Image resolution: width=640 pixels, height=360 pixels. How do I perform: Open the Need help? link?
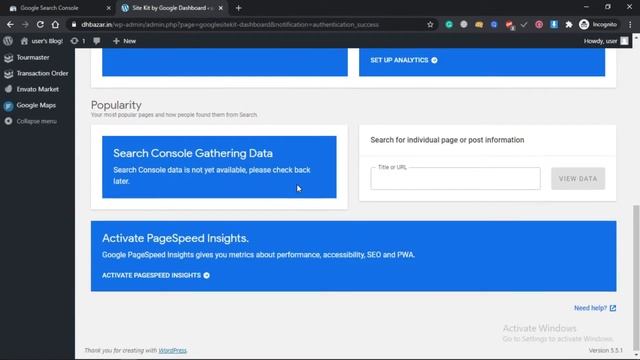tap(595, 308)
